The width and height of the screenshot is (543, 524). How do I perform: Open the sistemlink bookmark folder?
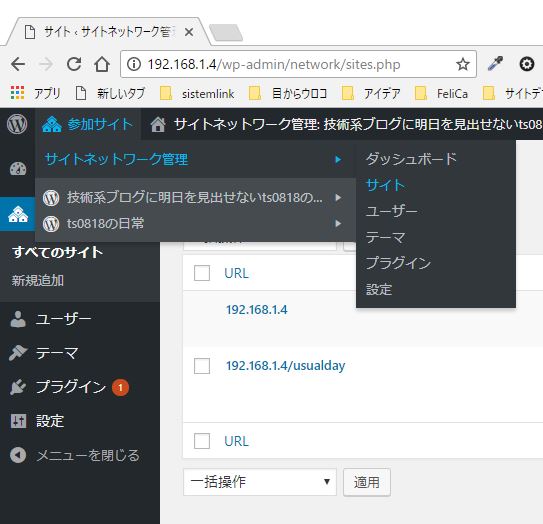[197, 94]
